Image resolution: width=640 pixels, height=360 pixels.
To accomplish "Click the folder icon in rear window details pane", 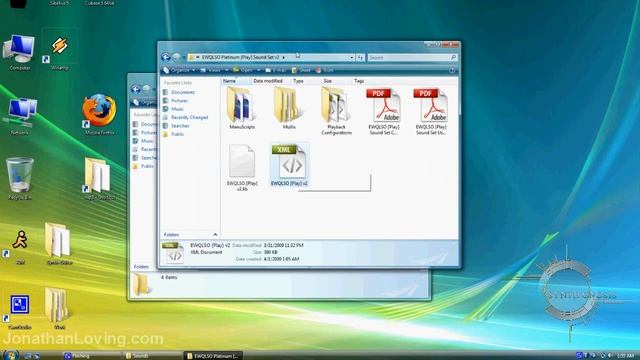I will [x=142, y=284].
